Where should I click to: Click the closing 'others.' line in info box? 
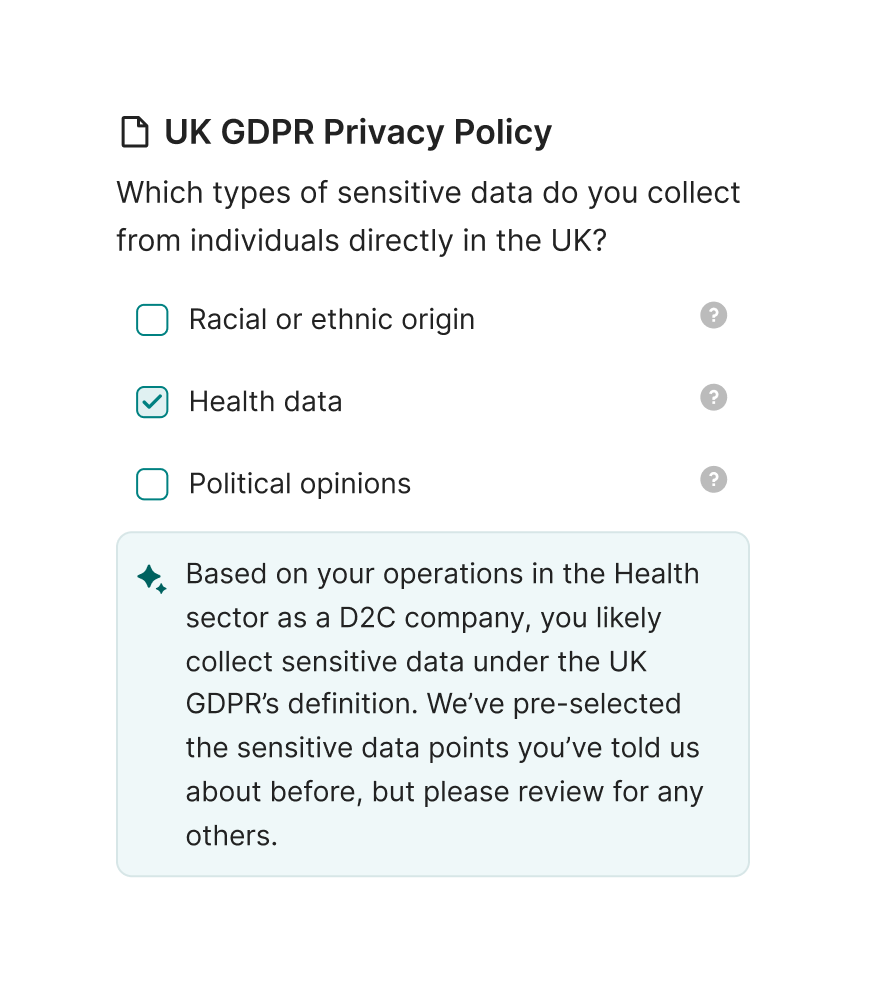[x=231, y=835]
